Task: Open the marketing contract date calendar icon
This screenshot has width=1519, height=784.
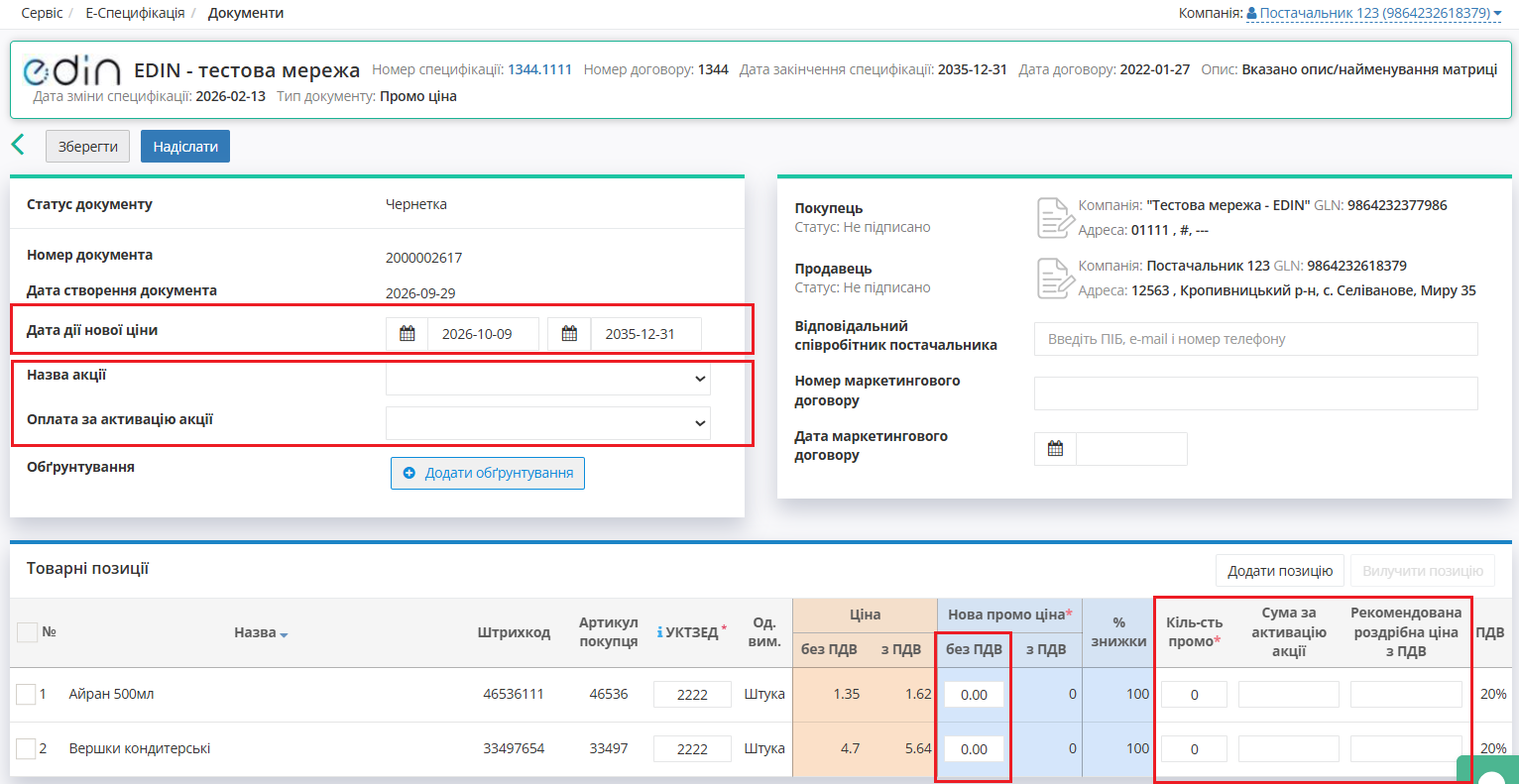Action: 1055,449
